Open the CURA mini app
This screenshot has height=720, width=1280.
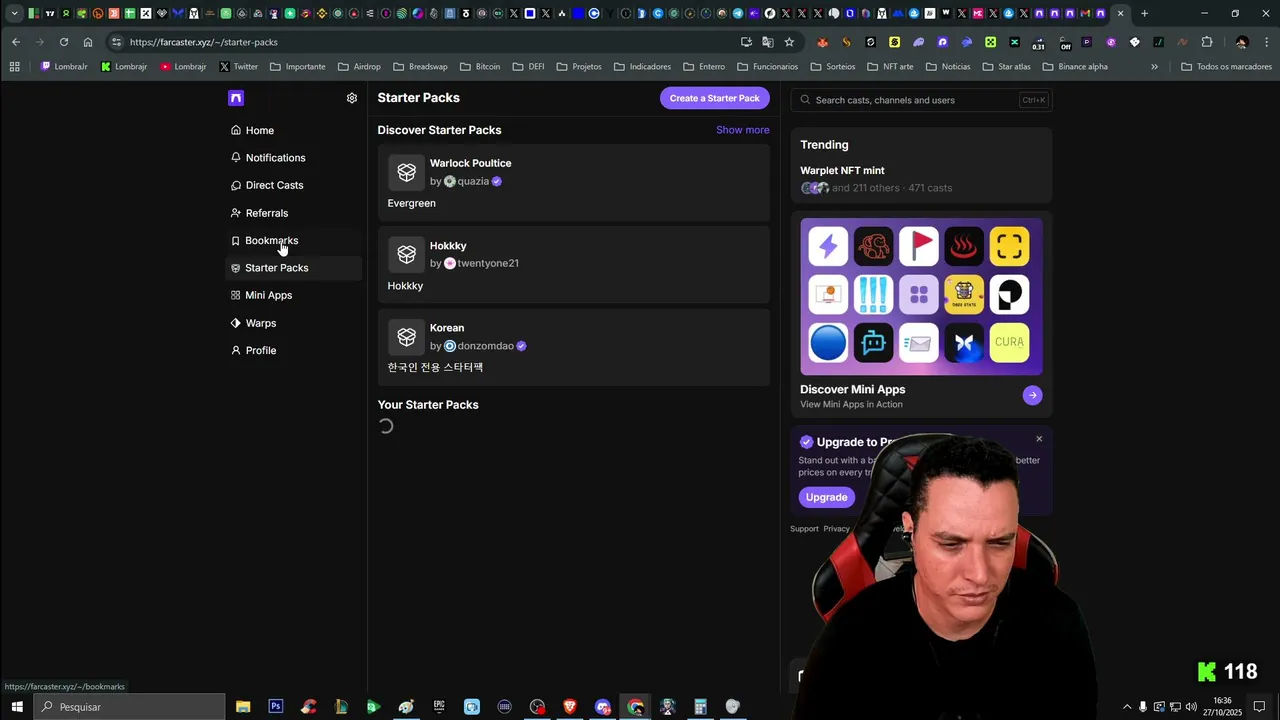click(x=1009, y=342)
